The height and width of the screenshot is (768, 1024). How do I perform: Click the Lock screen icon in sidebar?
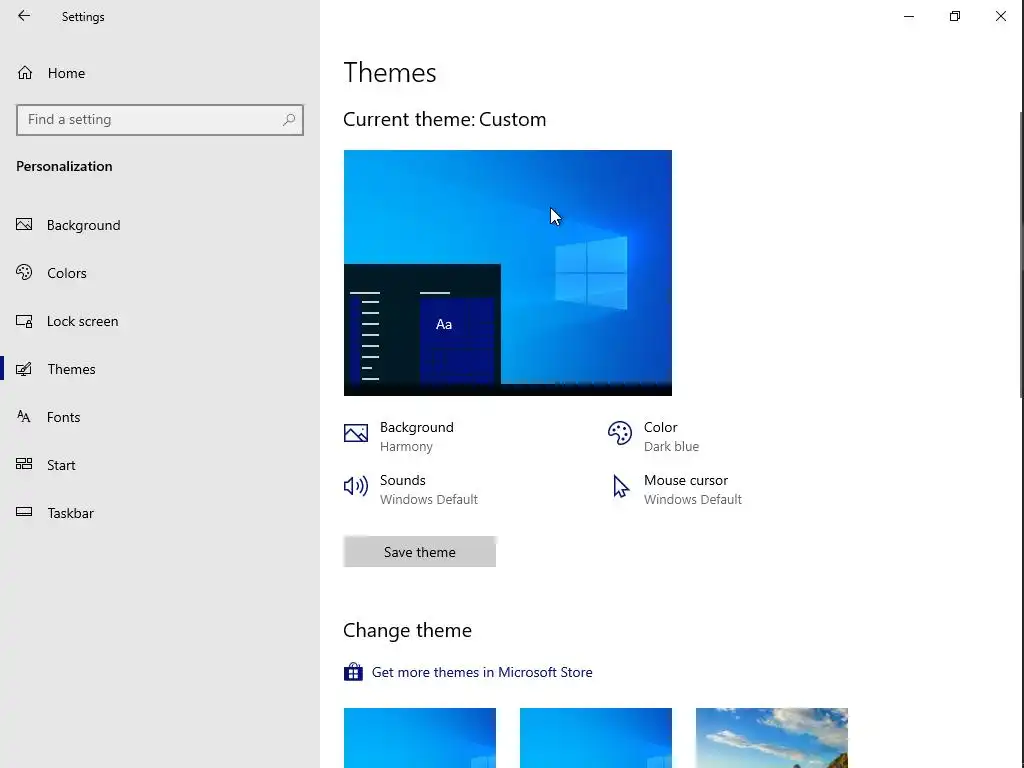click(x=24, y=321)
